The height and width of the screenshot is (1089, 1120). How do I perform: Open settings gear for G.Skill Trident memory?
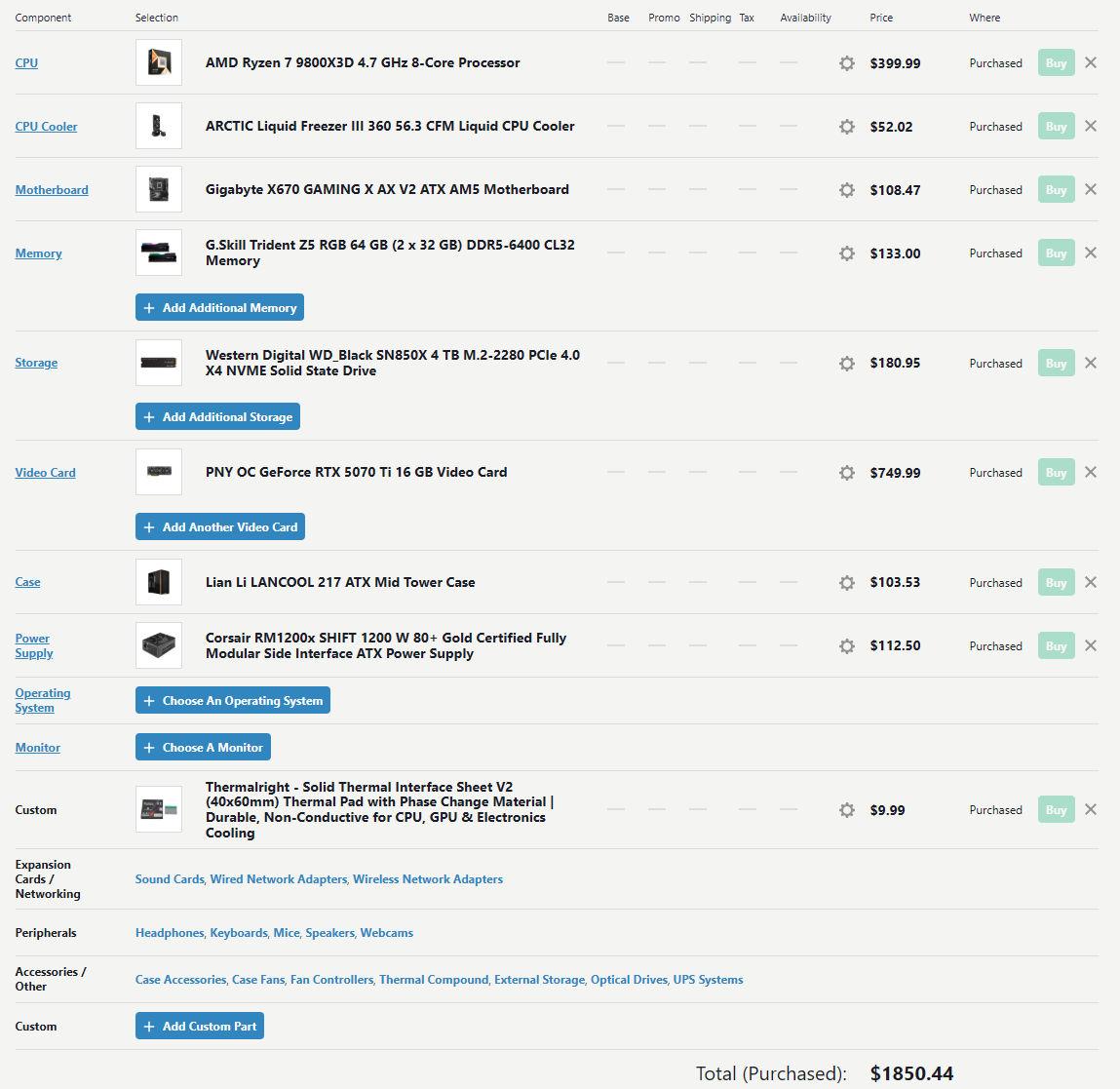(x=846, y=253)
